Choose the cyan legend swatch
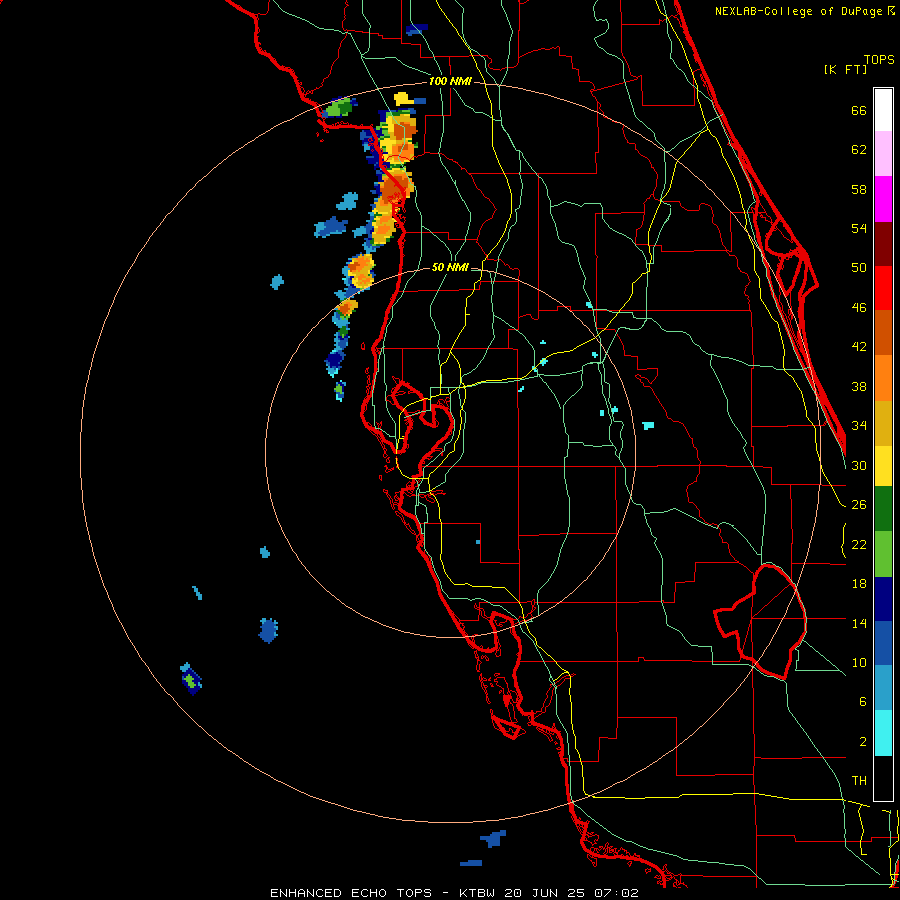 click(883, 733)
